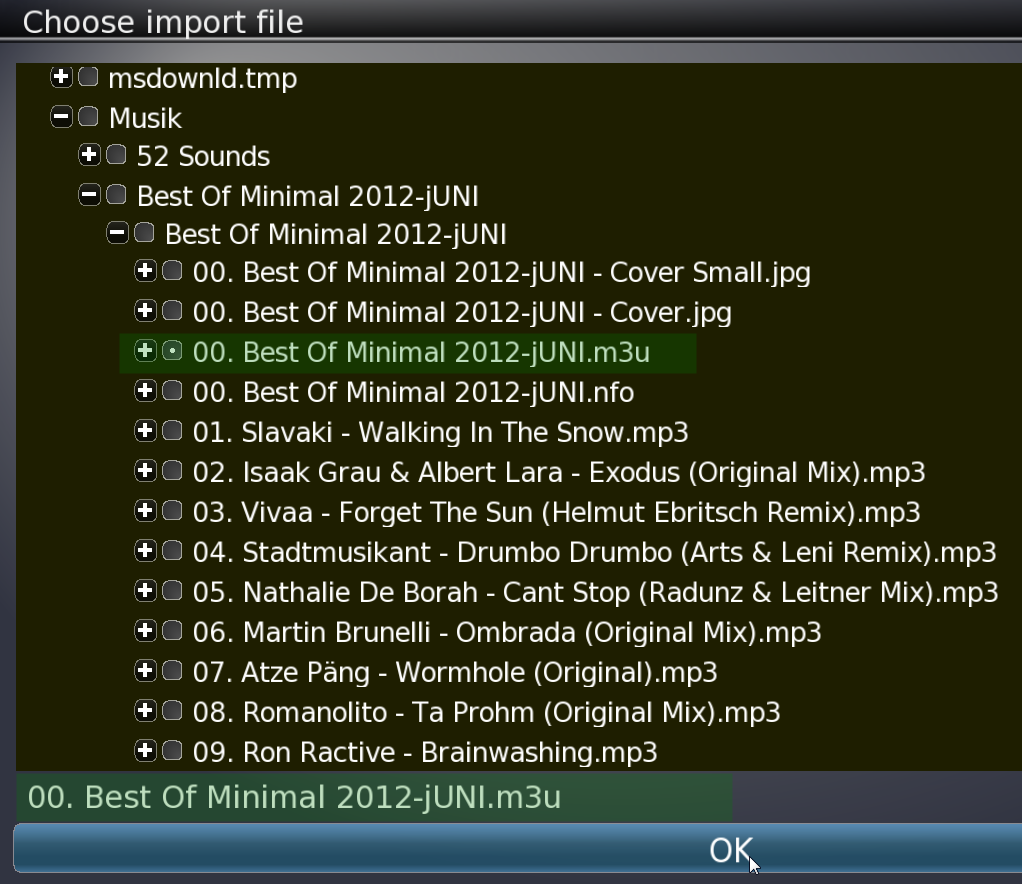Viewport: 1022px width, 884px height.
Task: Select radio button for 03. Vivaa track
Action: pyautogui.click(x=172, y=511)
